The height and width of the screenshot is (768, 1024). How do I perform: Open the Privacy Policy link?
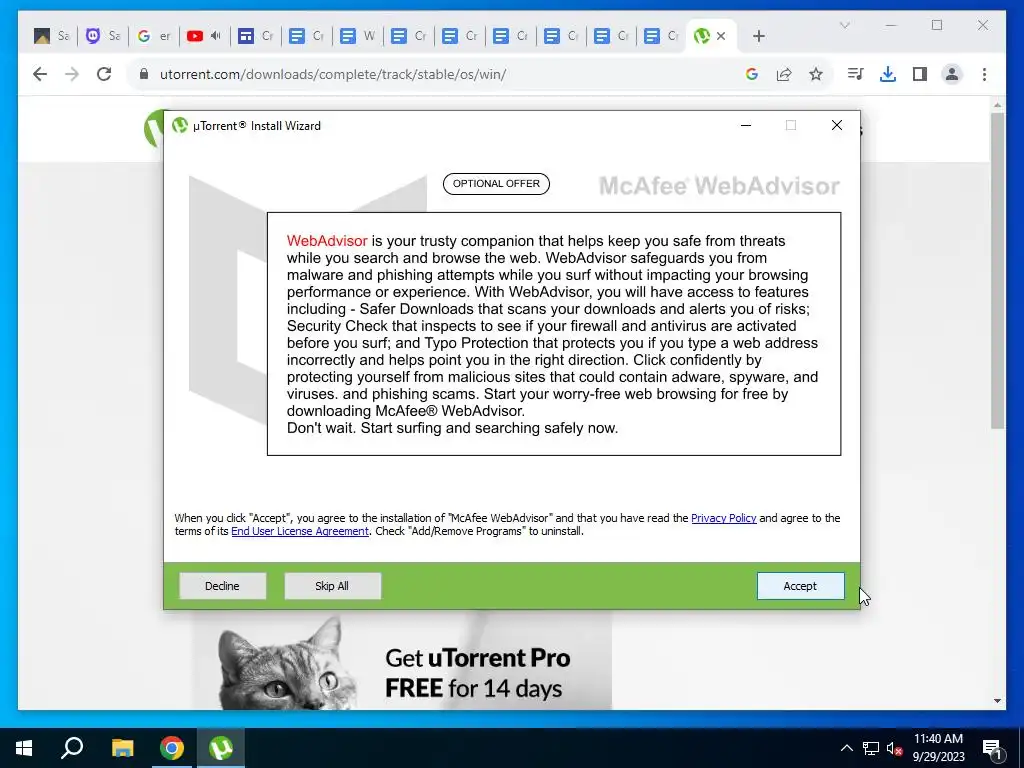coord(724,518)
